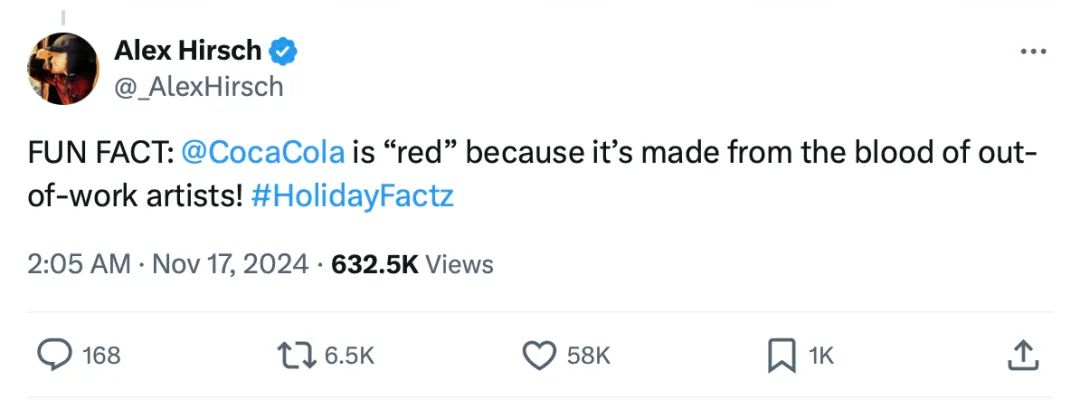This screenshot has height=418, width=1080.
Task: Click the 168 replies count
Action: tap(101, 355)
